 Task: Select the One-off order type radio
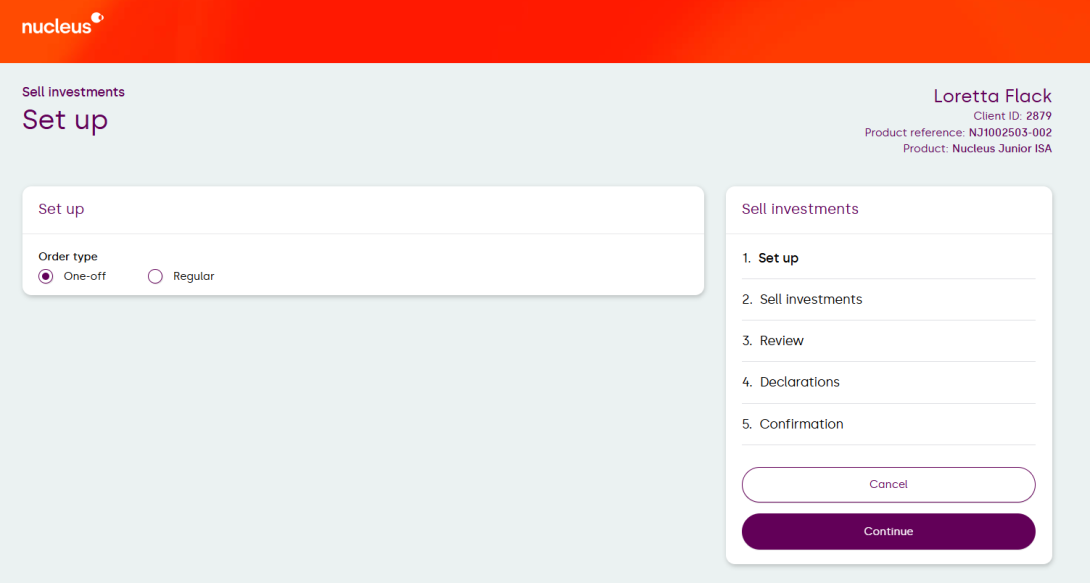[x=45, y=277]
